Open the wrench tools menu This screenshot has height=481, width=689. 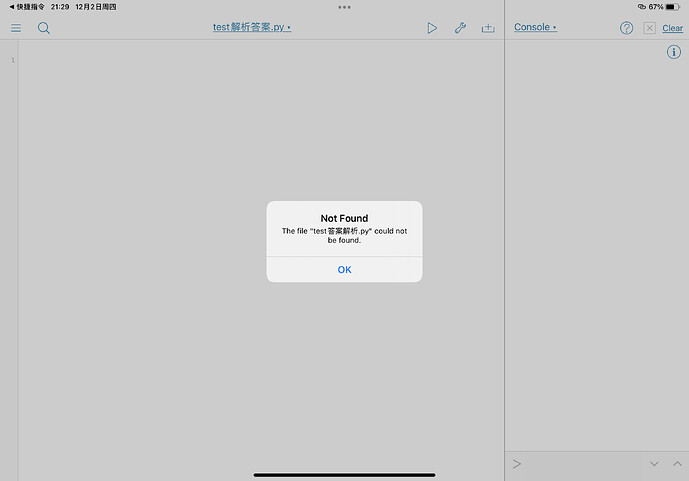[460, 28]
